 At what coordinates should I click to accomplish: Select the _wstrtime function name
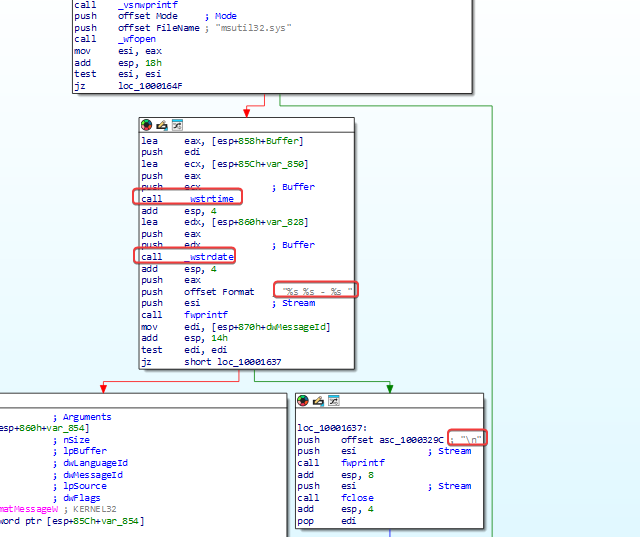tap(209, 199)
